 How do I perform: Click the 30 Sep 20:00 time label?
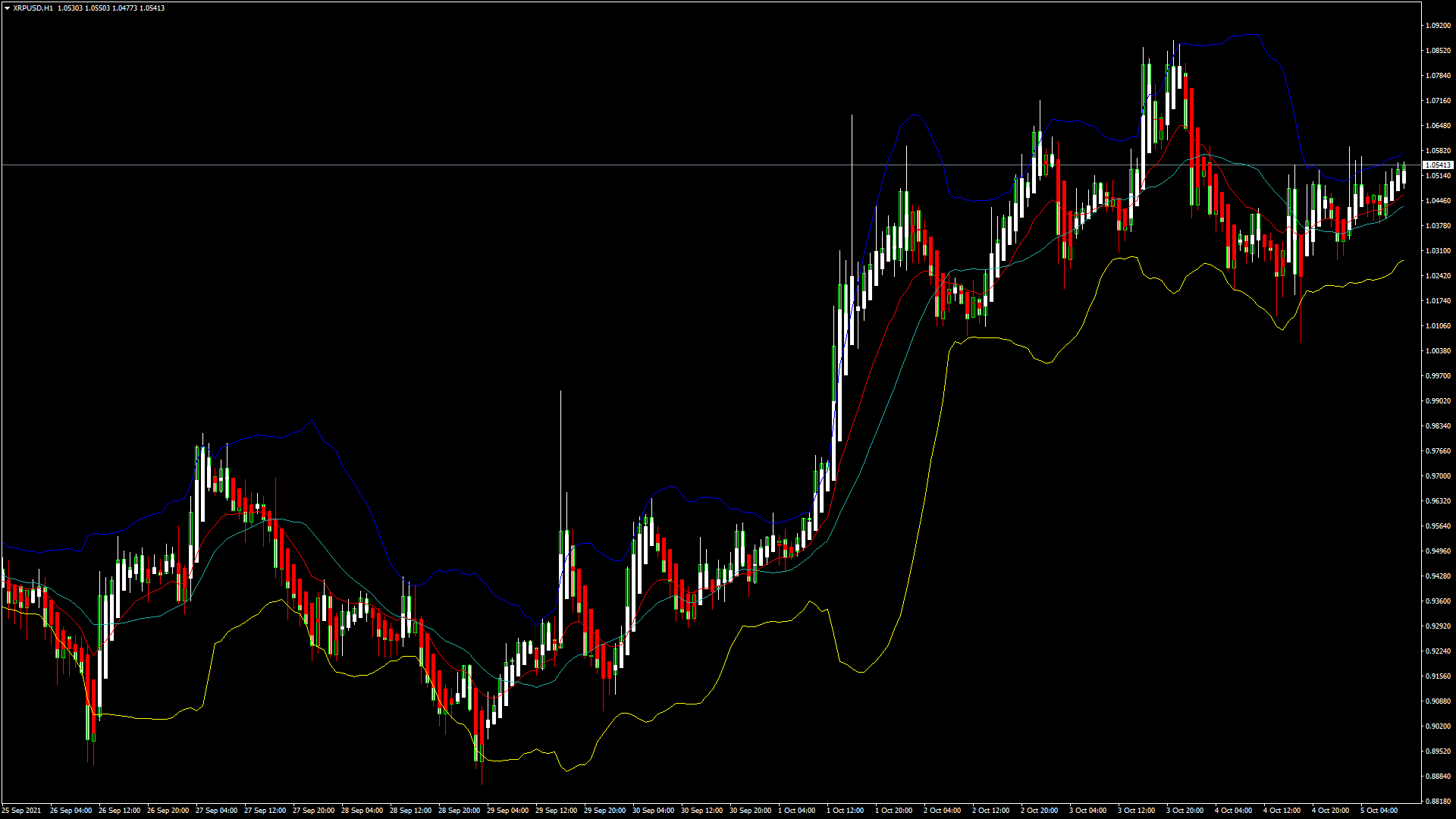750,810
